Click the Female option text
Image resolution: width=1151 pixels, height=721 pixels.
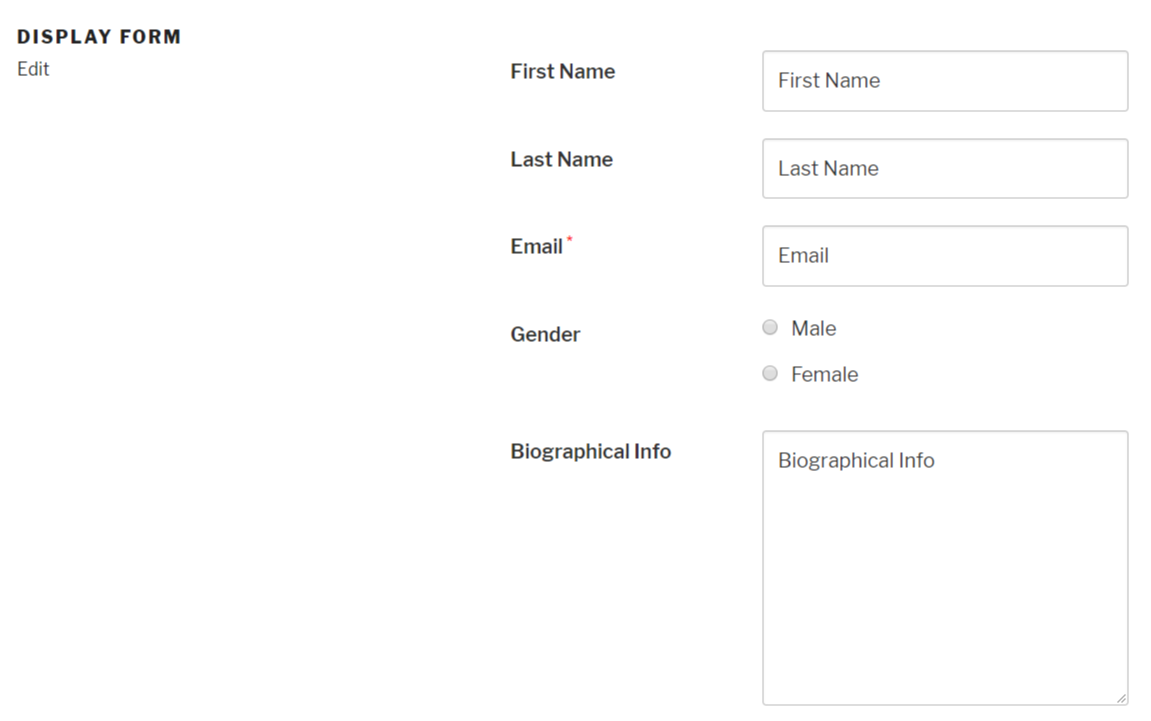(824, 373)
